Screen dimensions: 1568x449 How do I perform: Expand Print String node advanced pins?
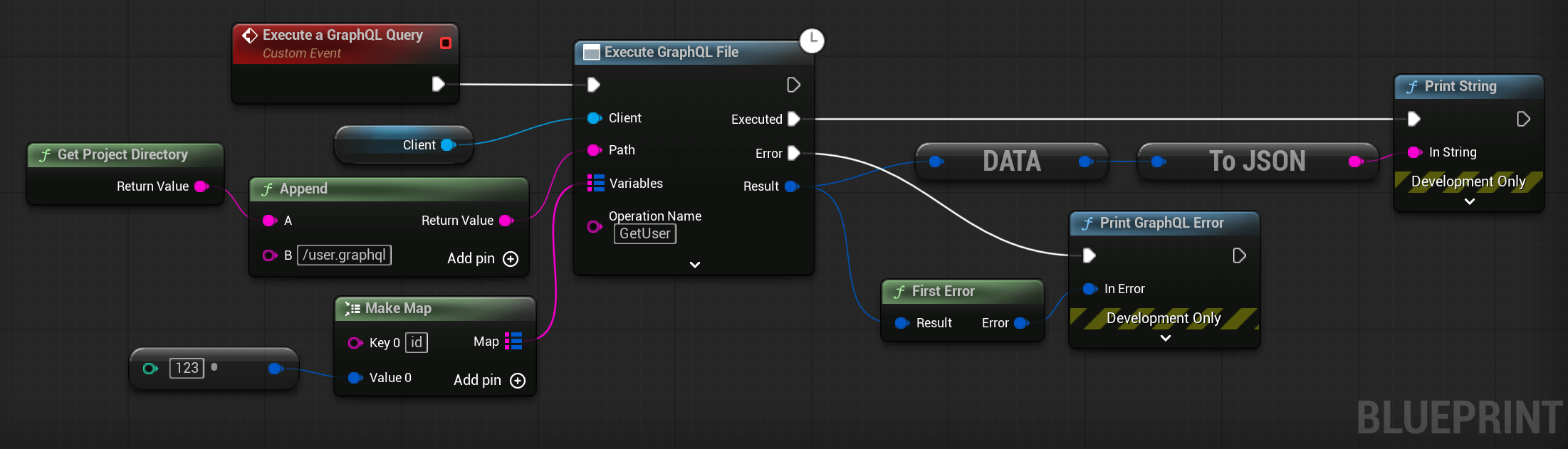pyautogui.click(x=1469, y=201)
